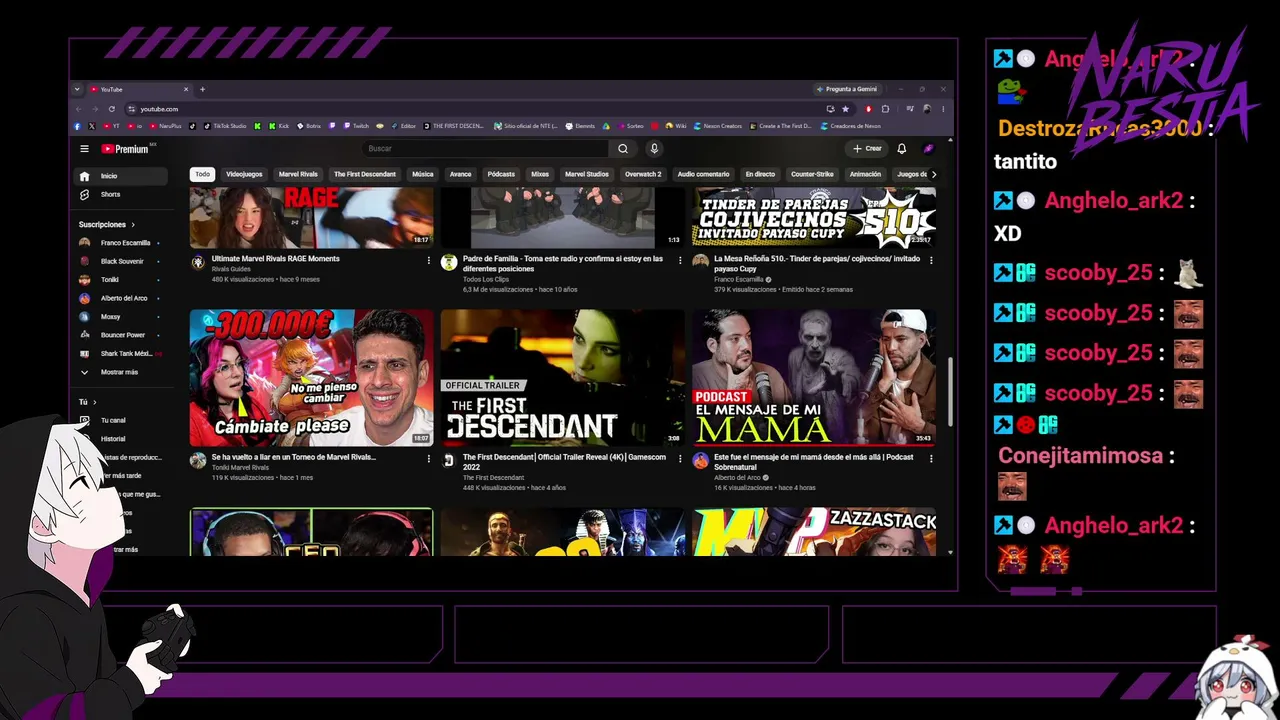
Task: Open the Chrome three-dot menu
Action: tap(943, 109)
